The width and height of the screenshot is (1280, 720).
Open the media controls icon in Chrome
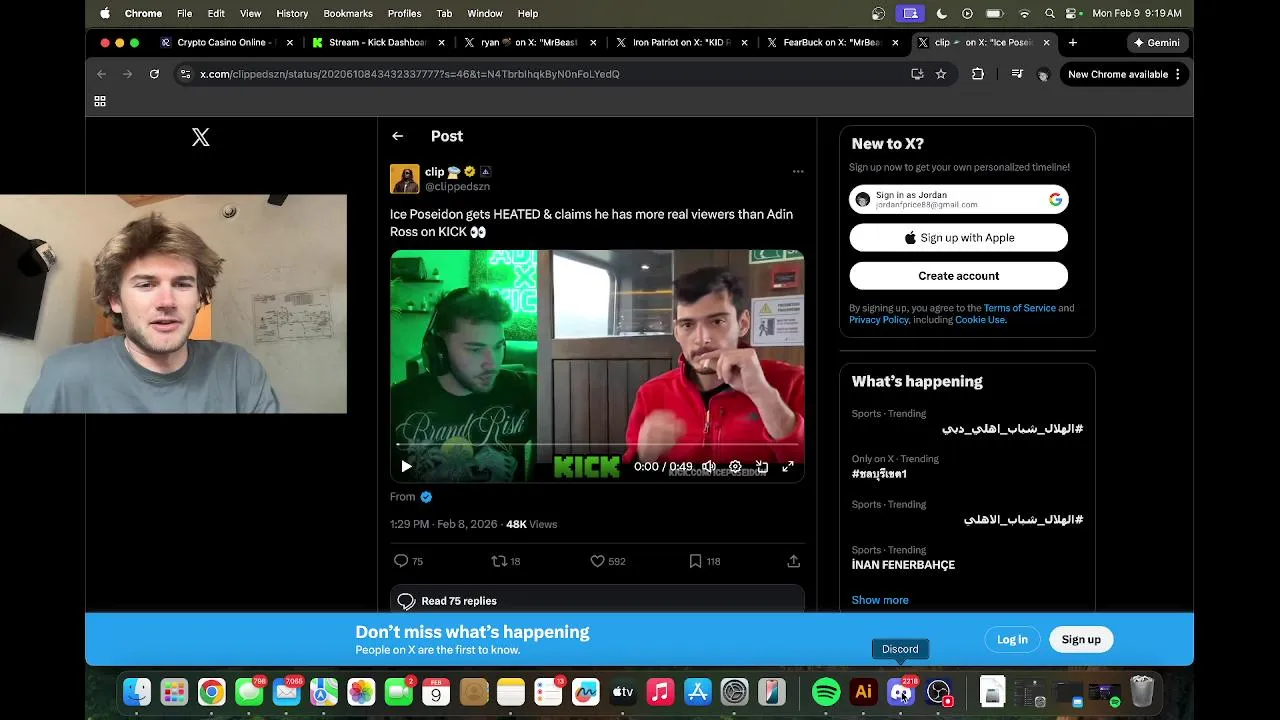click(x=1017, y=74)
